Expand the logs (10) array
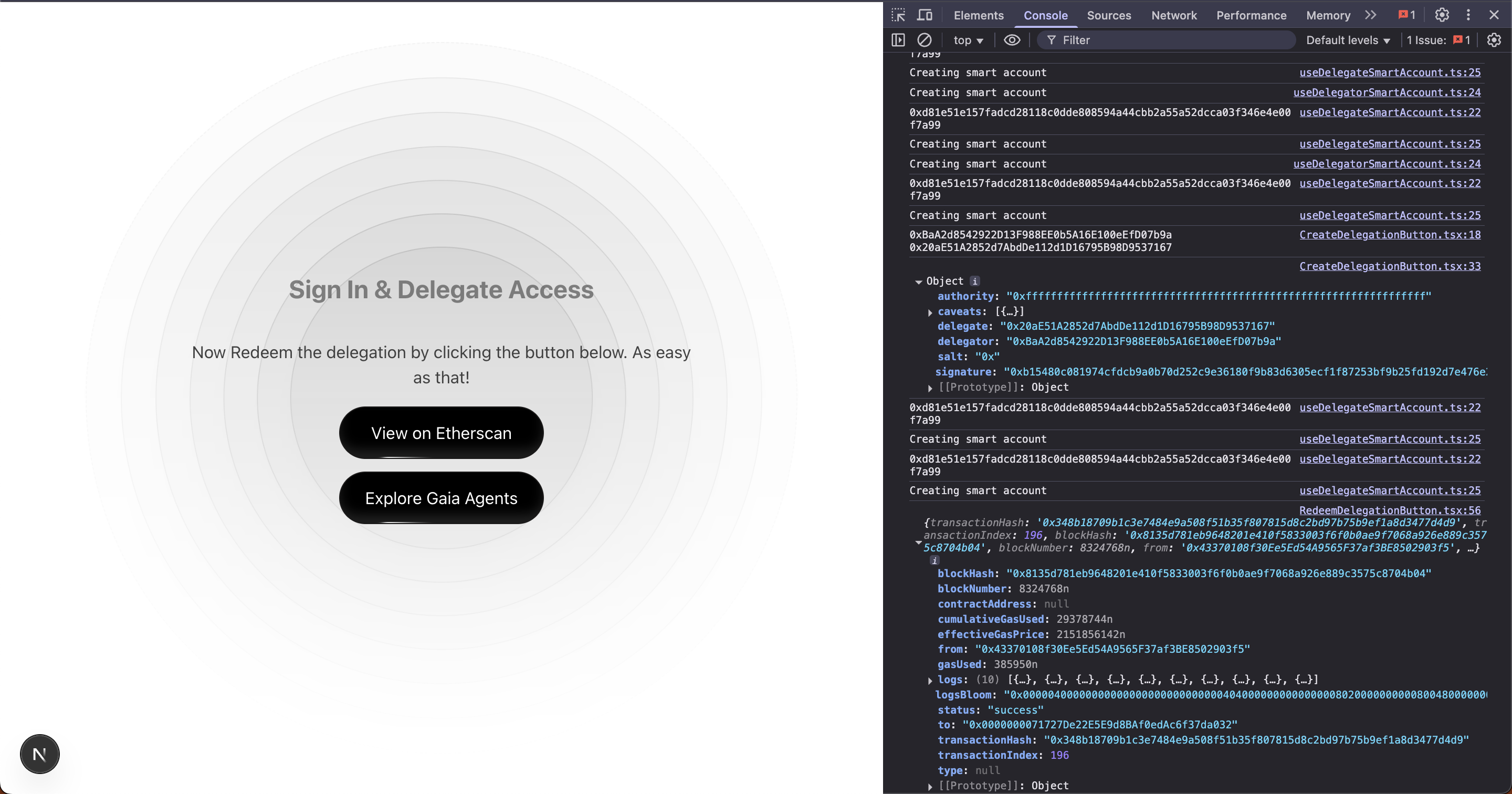Image resolution: width=1512 pixels, height=794 pixels. tap(930, 680)
